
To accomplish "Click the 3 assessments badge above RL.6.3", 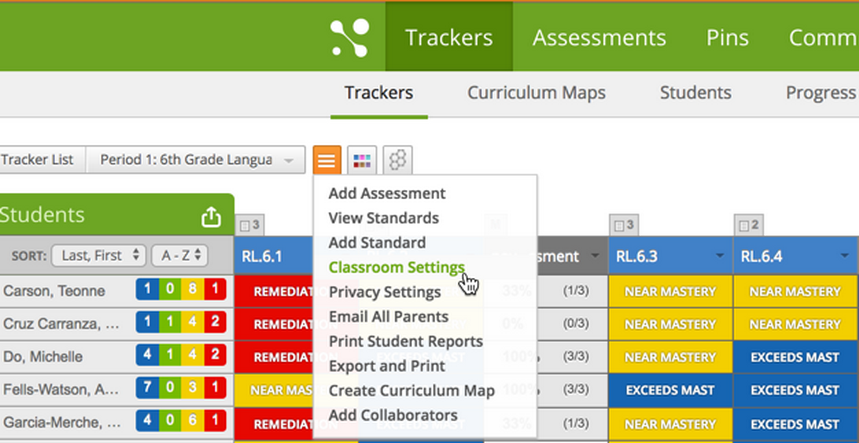I will pyautogui.click(x=623, y=225).
